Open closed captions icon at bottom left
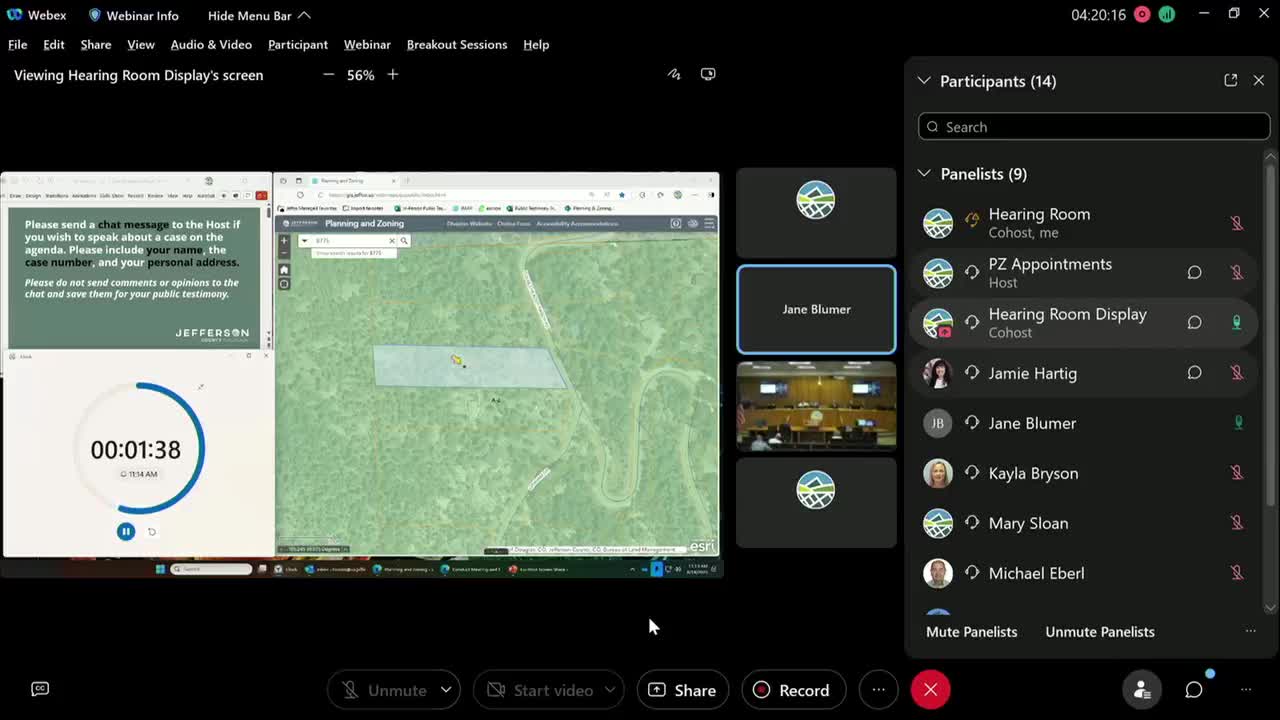Image resolution: width=1280 pixels, height=720 pixels. click(40, 689)
